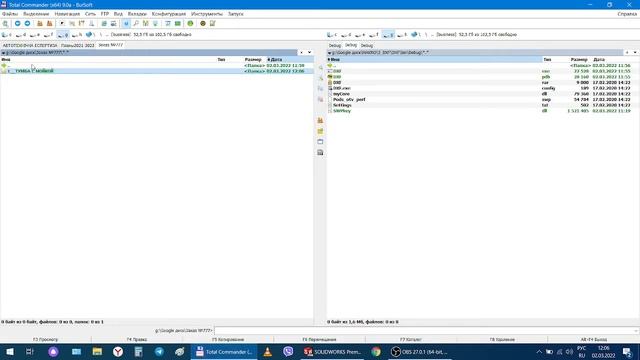Click F7 Каталог button
The image size is (640, 360).
click(x=411, y=340)
